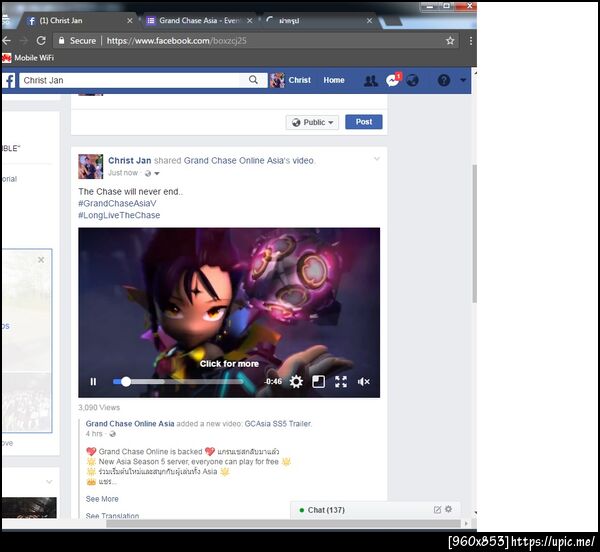Close the third browser tab
600x552 pixels.
[369, 21]
